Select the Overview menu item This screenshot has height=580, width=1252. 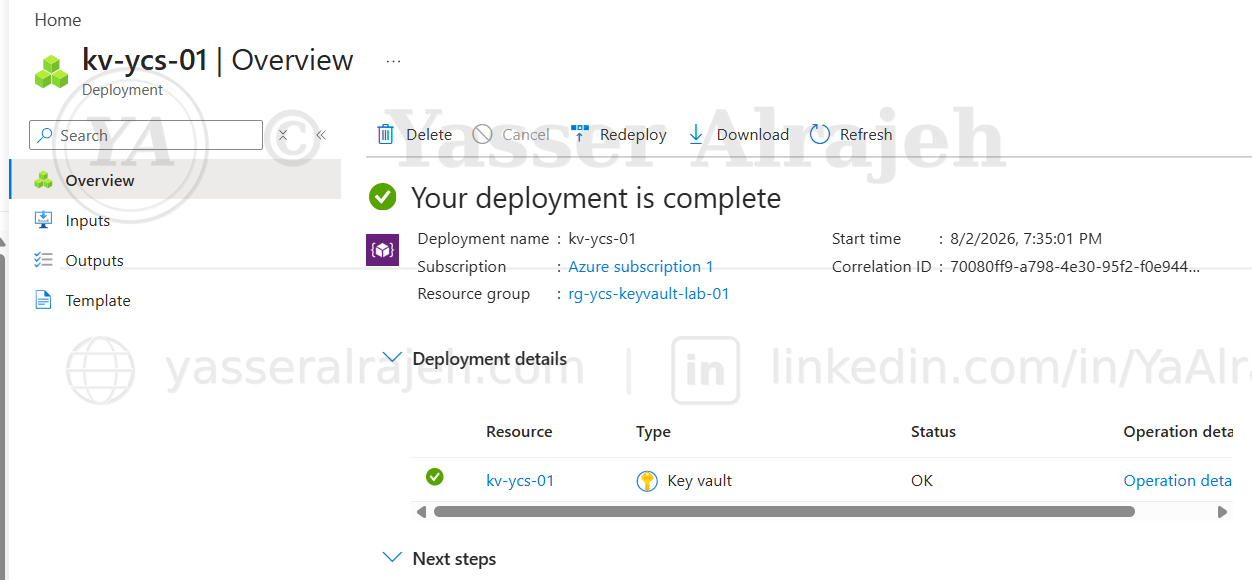pyautogui.click(x=175, y=180)
